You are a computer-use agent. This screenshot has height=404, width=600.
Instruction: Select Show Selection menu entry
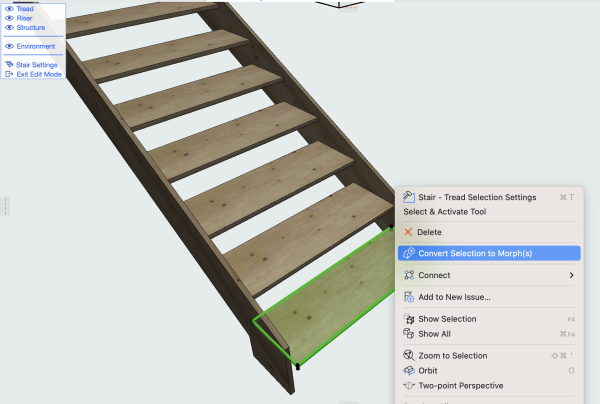447,319
